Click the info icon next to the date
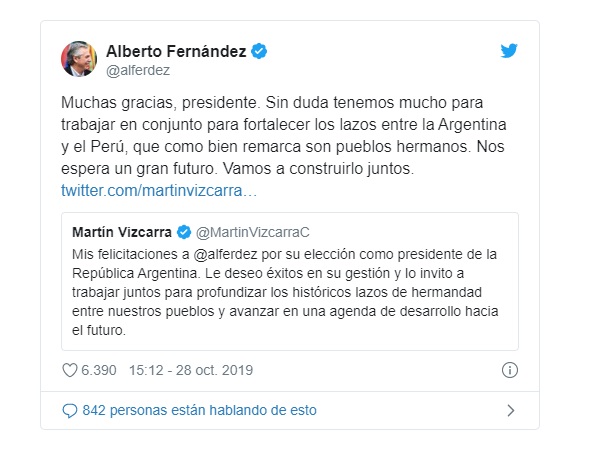This screenshot has height=449, width=603. point(510,370)
